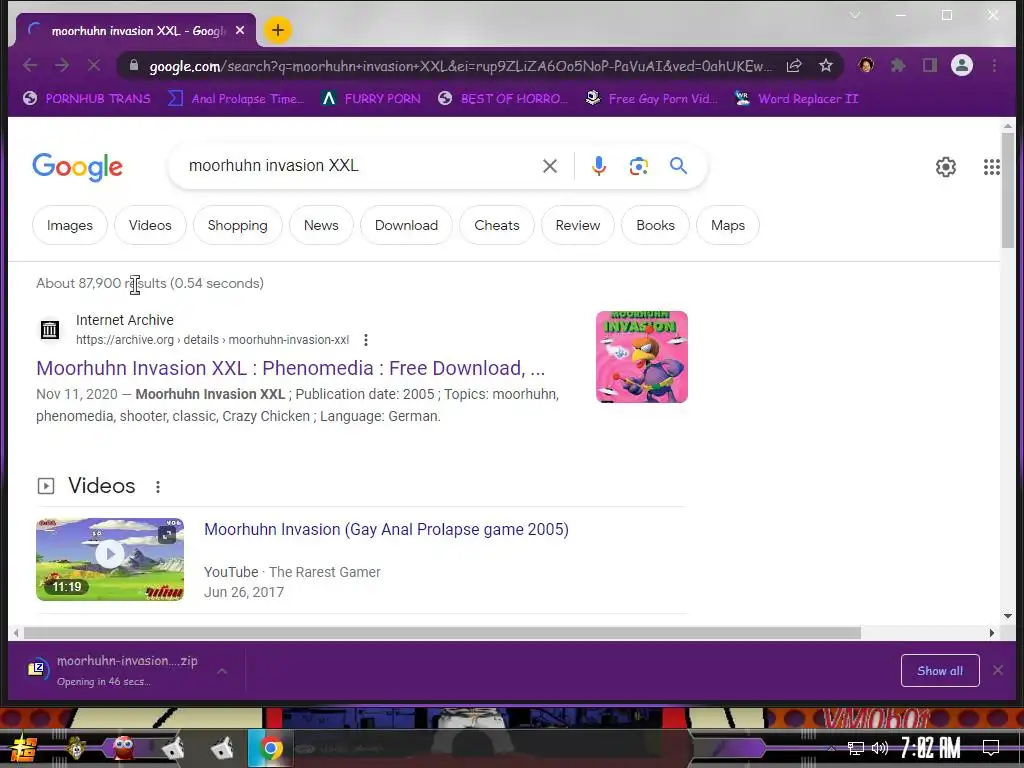The width and height of the screenshot is (1024, 768).
Task: Click the magnifying glass search button
Action: (x=679, y=166)
